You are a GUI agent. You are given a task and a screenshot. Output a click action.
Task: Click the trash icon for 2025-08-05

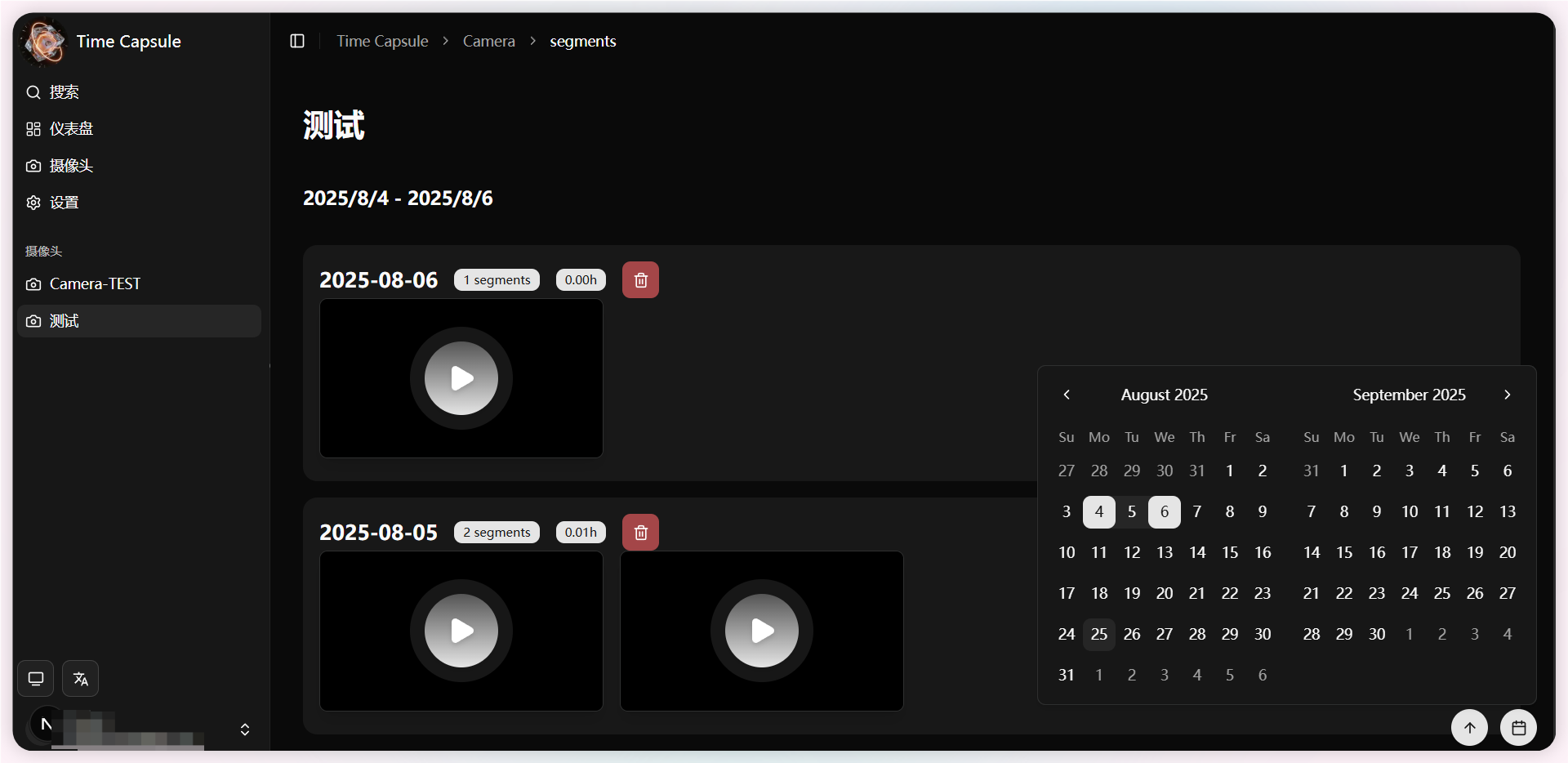640,533
